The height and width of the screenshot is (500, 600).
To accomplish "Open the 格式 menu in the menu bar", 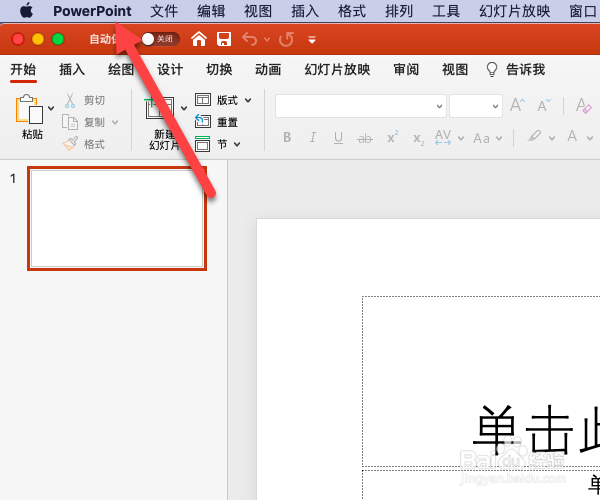I will tap(352, 11).
